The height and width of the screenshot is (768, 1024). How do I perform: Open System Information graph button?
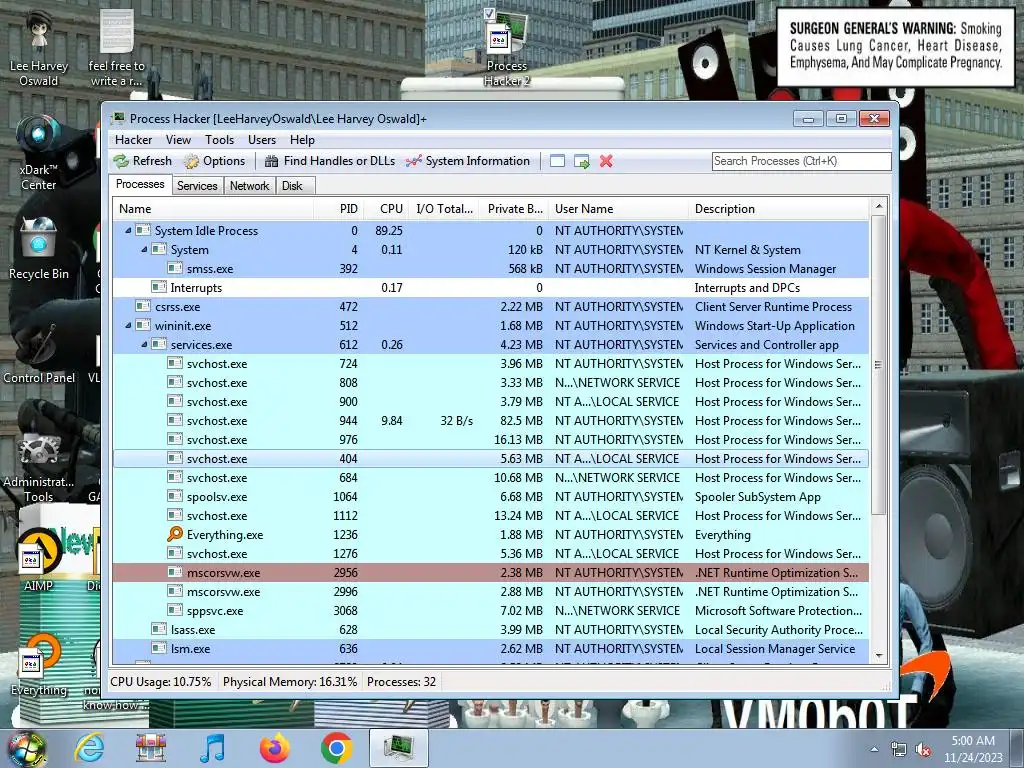click(468, 161)
